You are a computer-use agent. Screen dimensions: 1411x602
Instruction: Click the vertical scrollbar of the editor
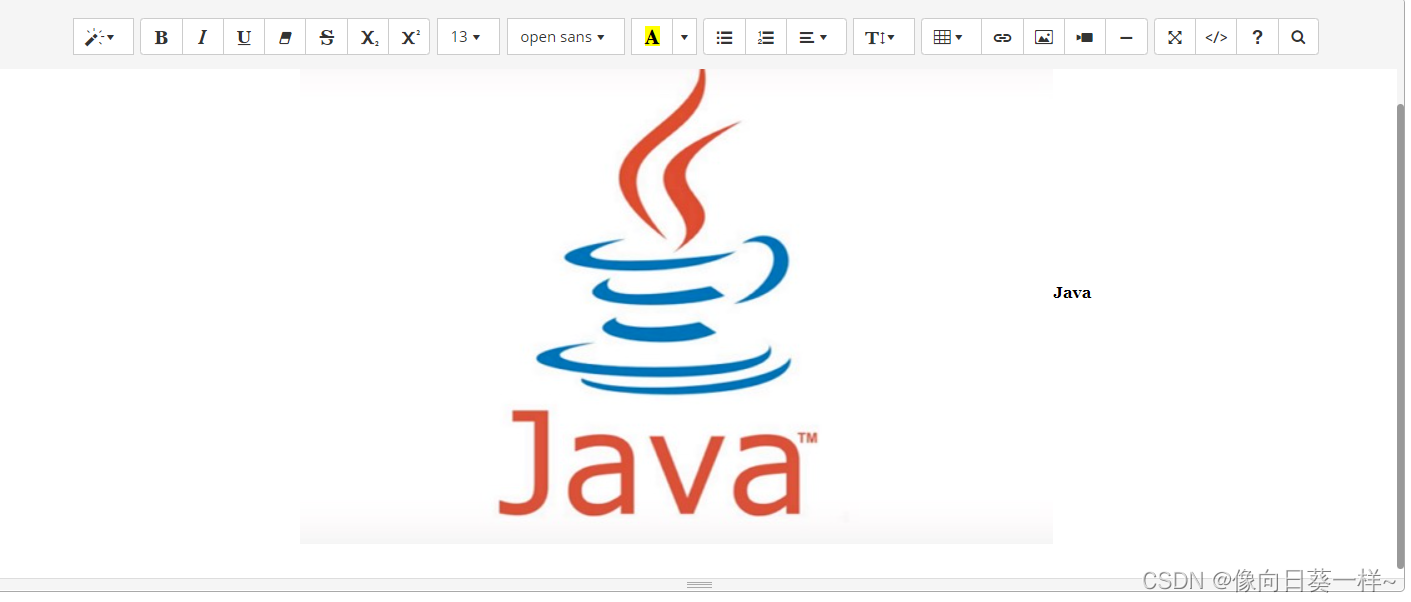point(1400,335)
